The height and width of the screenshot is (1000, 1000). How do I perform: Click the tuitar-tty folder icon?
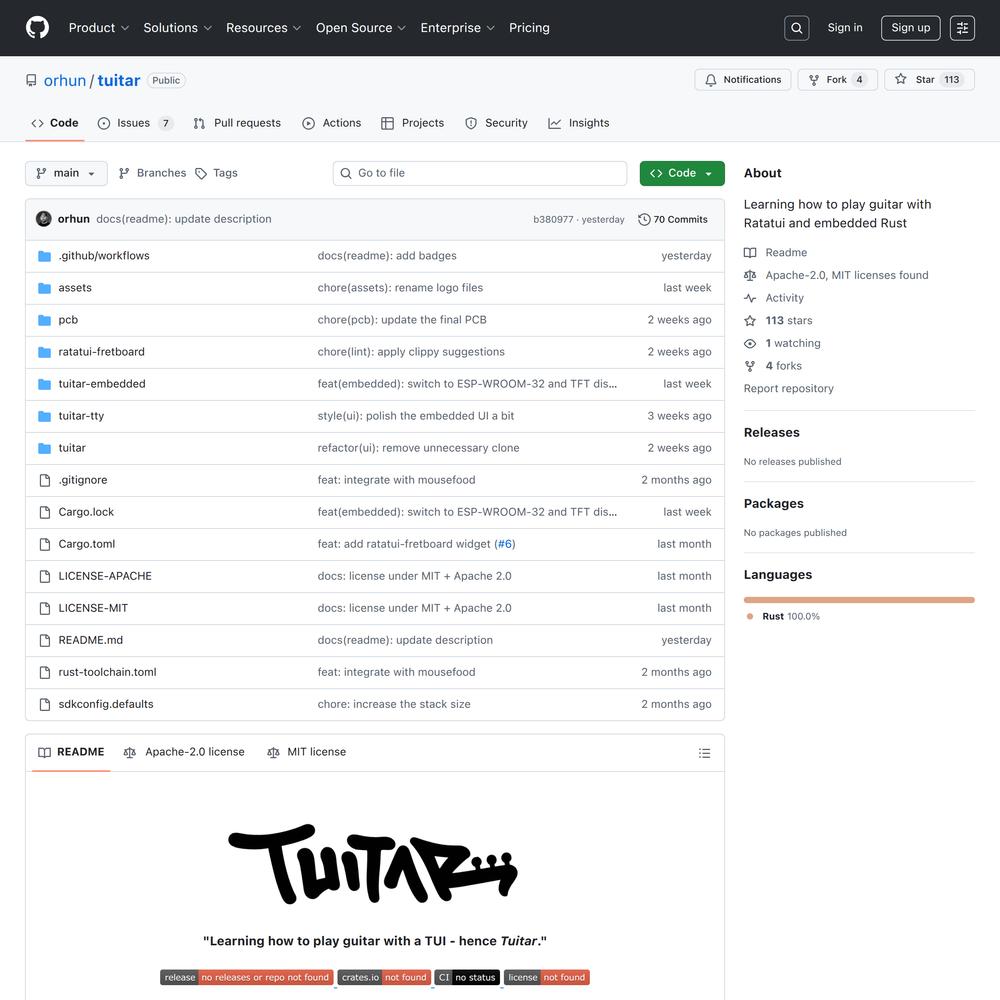44,416
